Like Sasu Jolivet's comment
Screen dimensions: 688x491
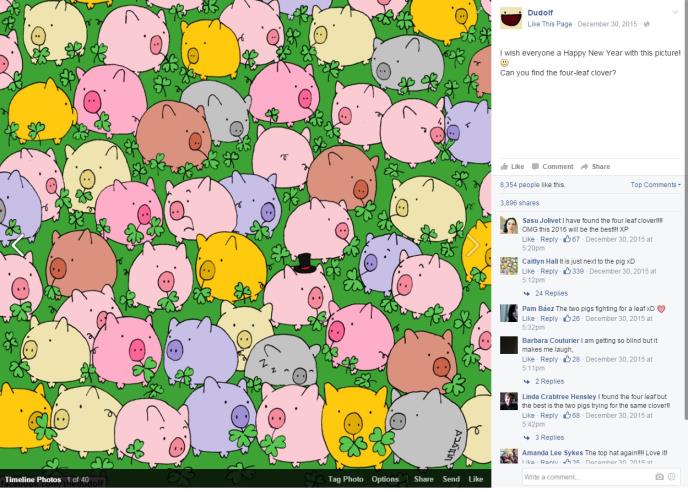(528, 240)
